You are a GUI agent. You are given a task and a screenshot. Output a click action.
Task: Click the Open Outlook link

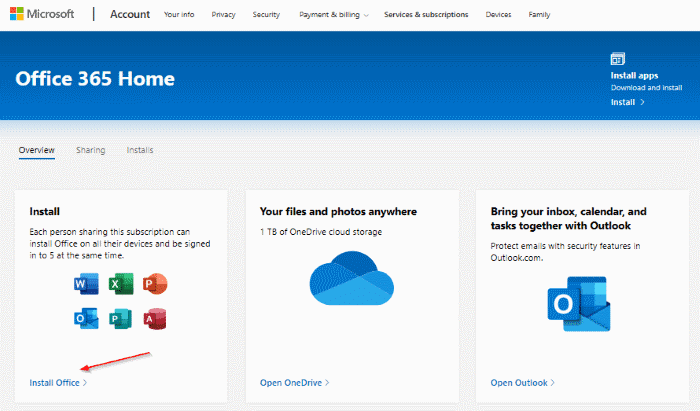[x=523, y=383]
